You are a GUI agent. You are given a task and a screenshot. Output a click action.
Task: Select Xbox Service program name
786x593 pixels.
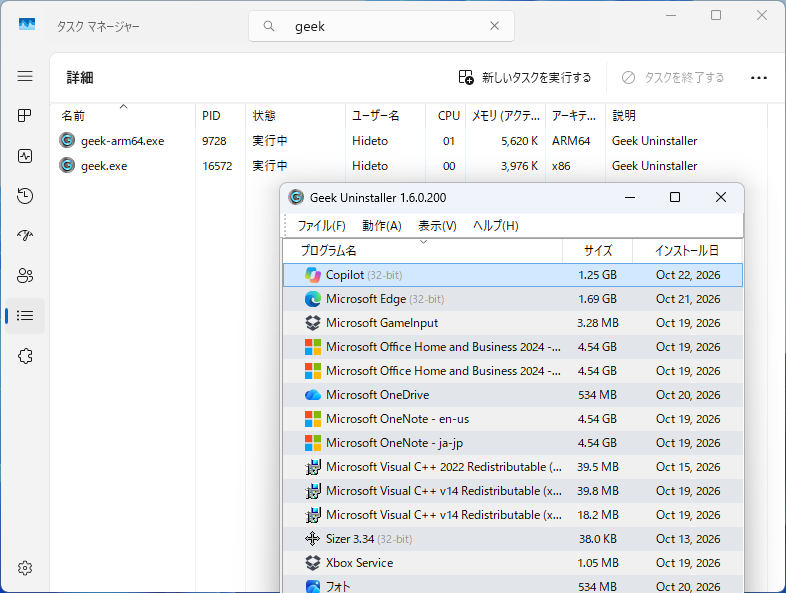click(359, 563)
